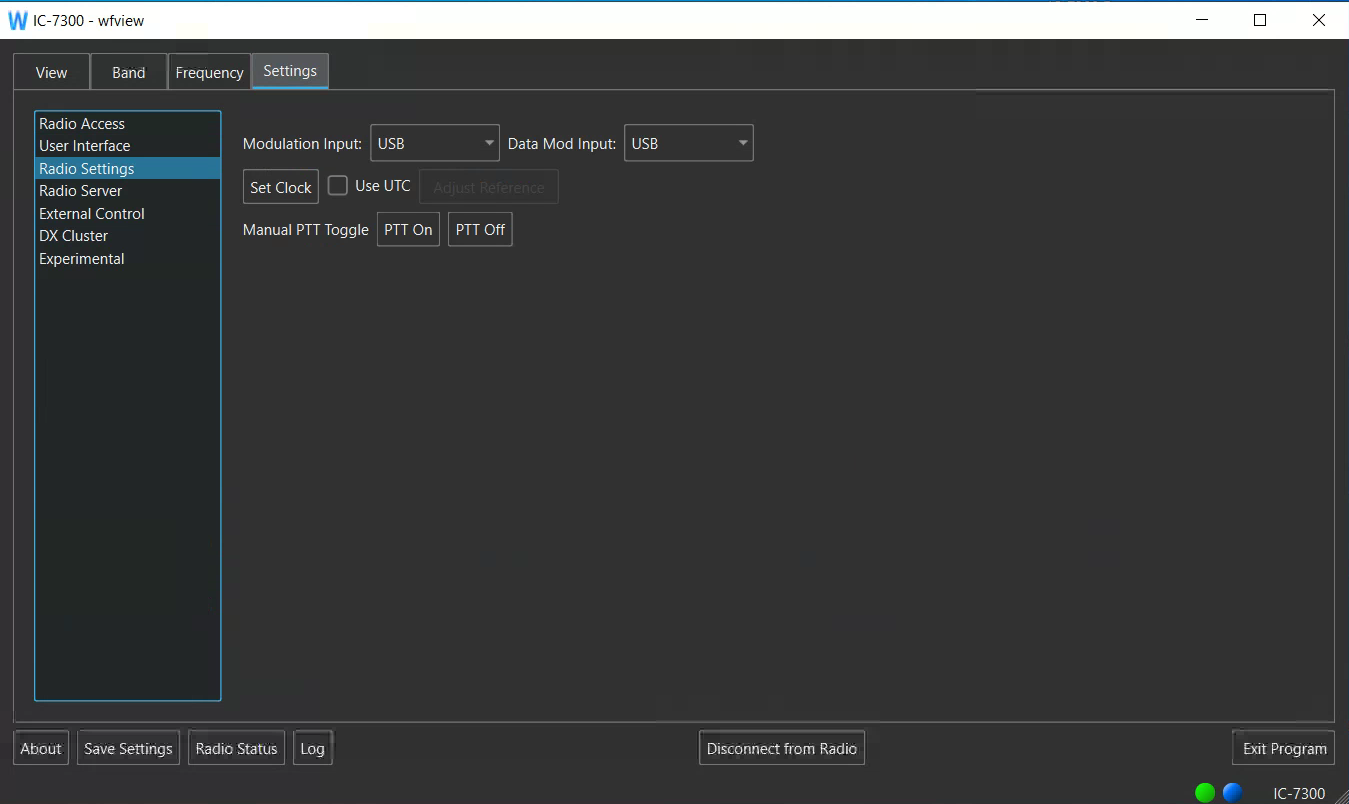Open the Modulation Input dropdown
This screenshot has width=1349, height=804.
tap(434, 143)
